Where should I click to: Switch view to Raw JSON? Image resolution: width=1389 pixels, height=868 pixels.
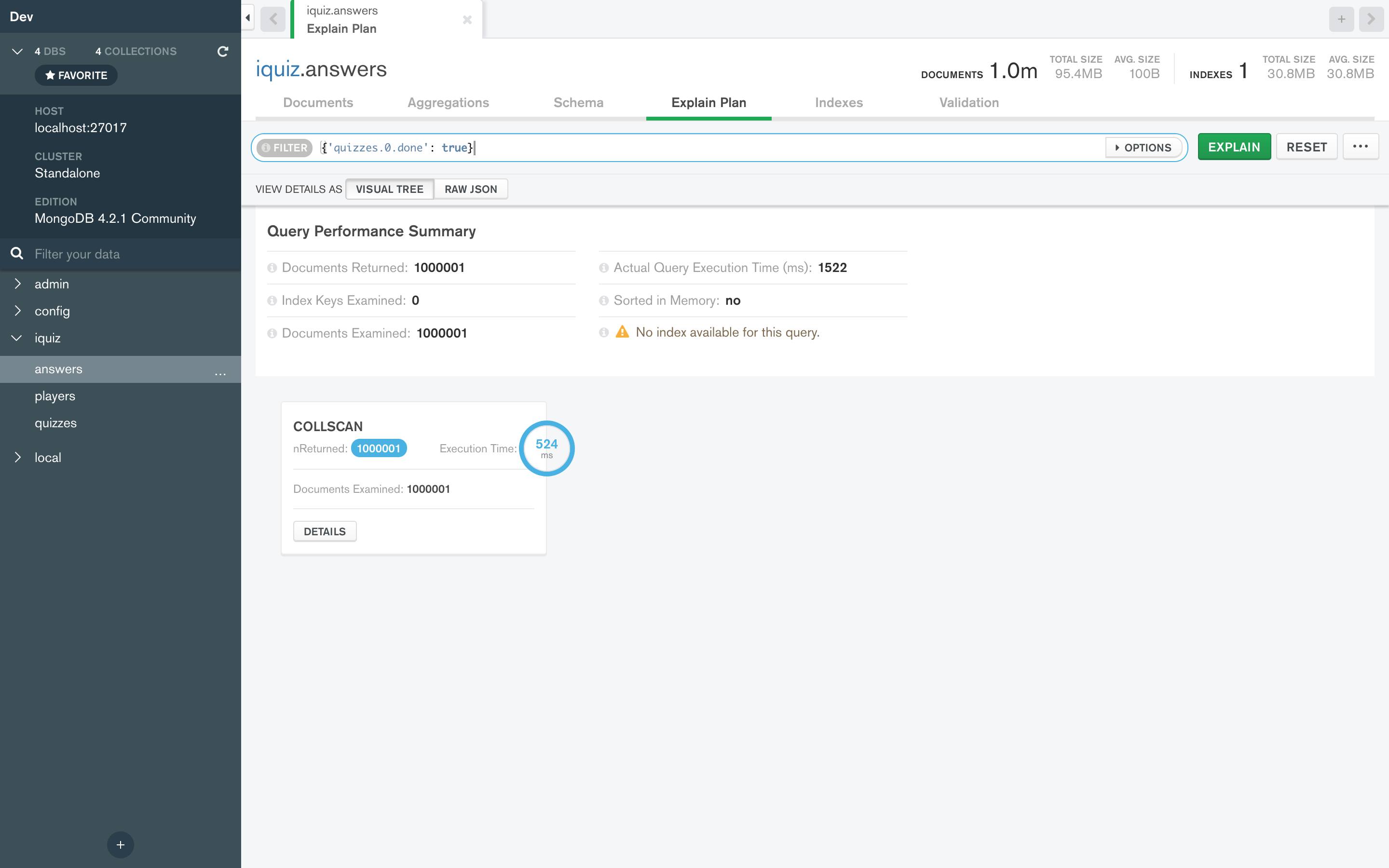(x=470, y=189)
